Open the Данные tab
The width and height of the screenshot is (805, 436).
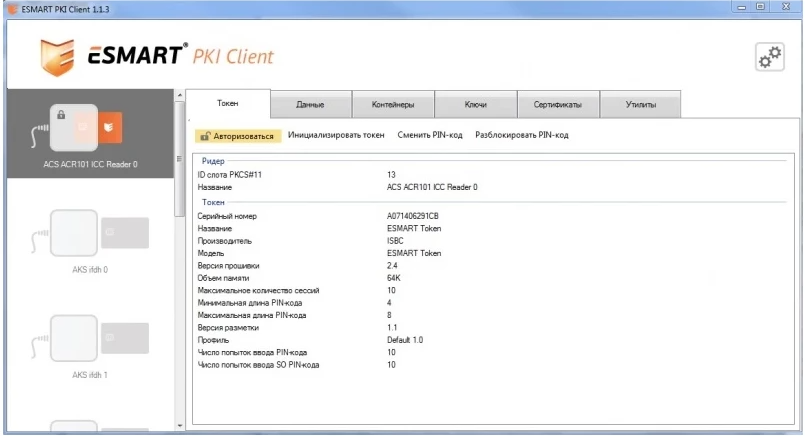pyautogui.click(x=310, y=104)
